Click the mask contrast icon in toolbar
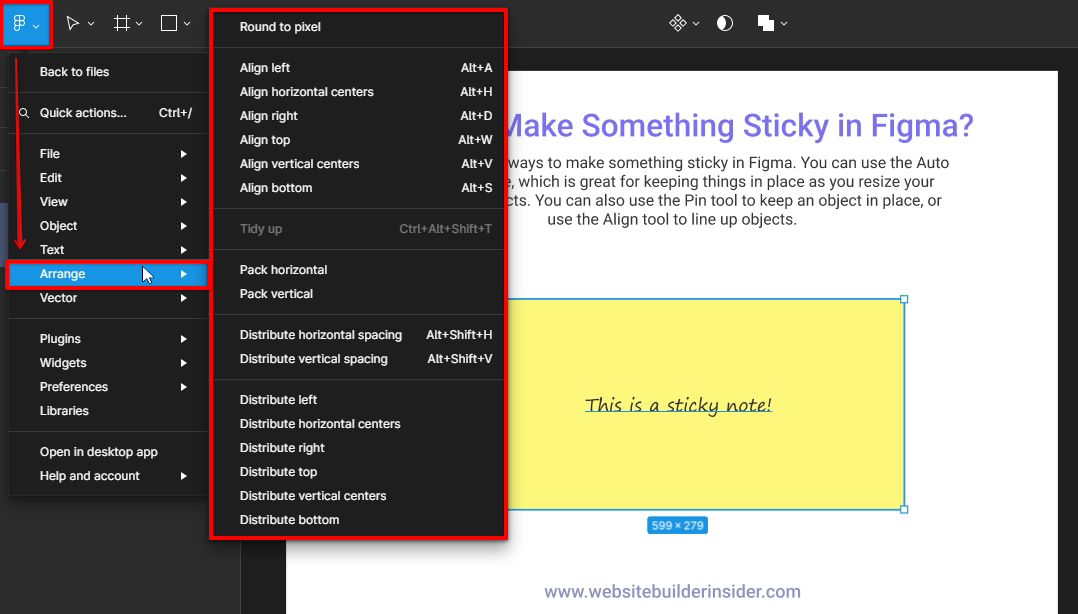The image size is (1078, 614). pyautogui.click(x=725, y=22)
